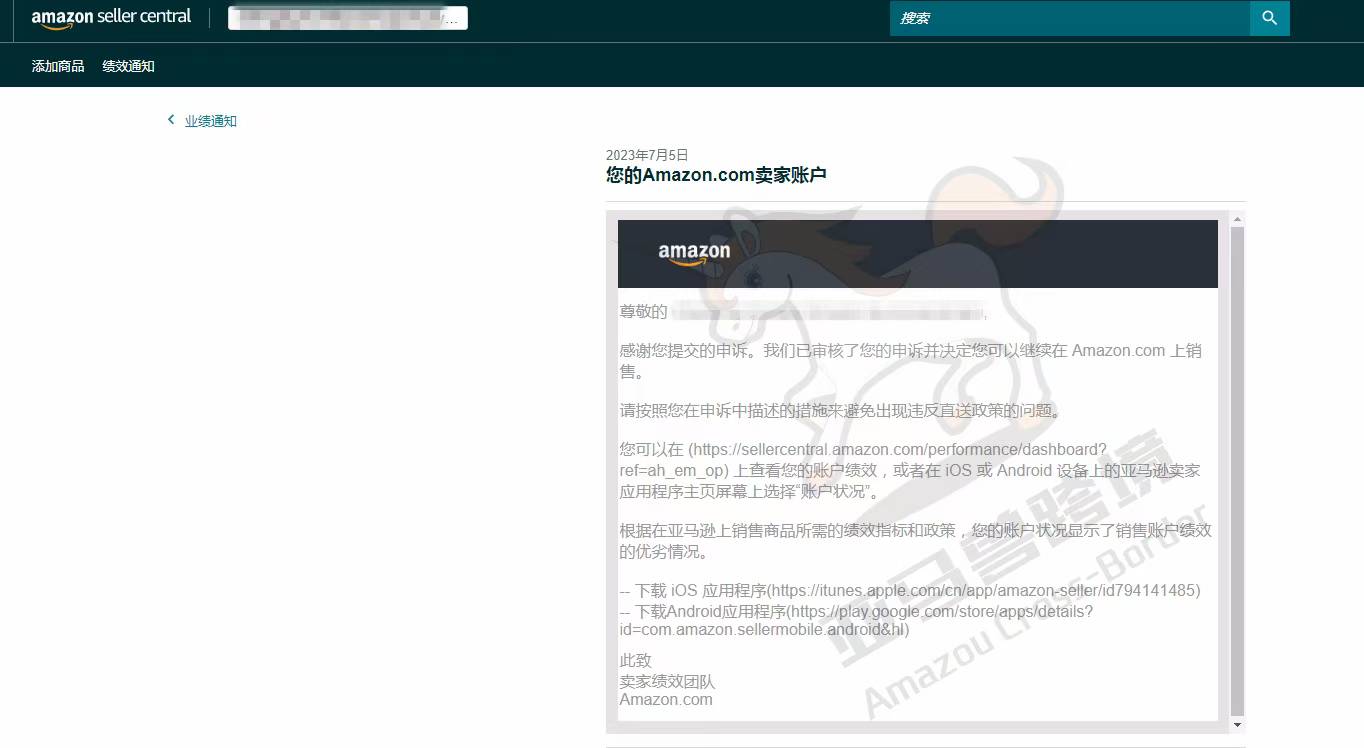
Task: Click the paragraph starting 根据在亚马逊上销售商品
Action: click(x=915, y=541)
